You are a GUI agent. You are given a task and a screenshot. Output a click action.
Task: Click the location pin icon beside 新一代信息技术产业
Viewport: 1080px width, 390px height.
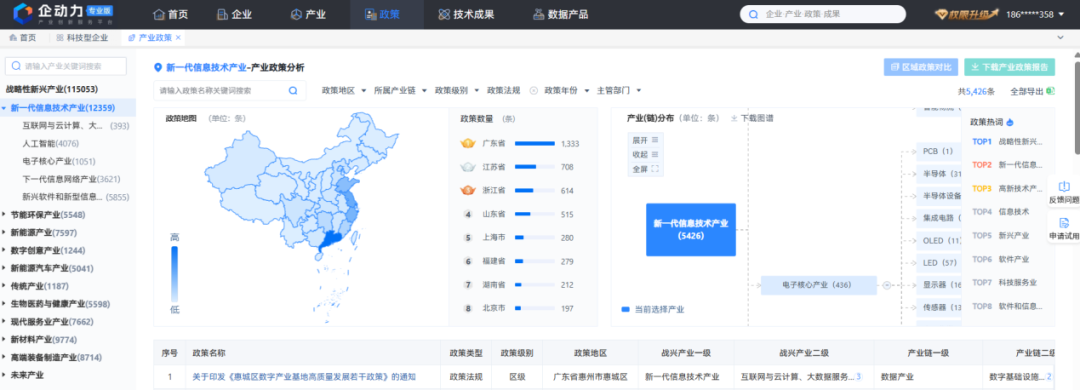click(x=158, y=68)
